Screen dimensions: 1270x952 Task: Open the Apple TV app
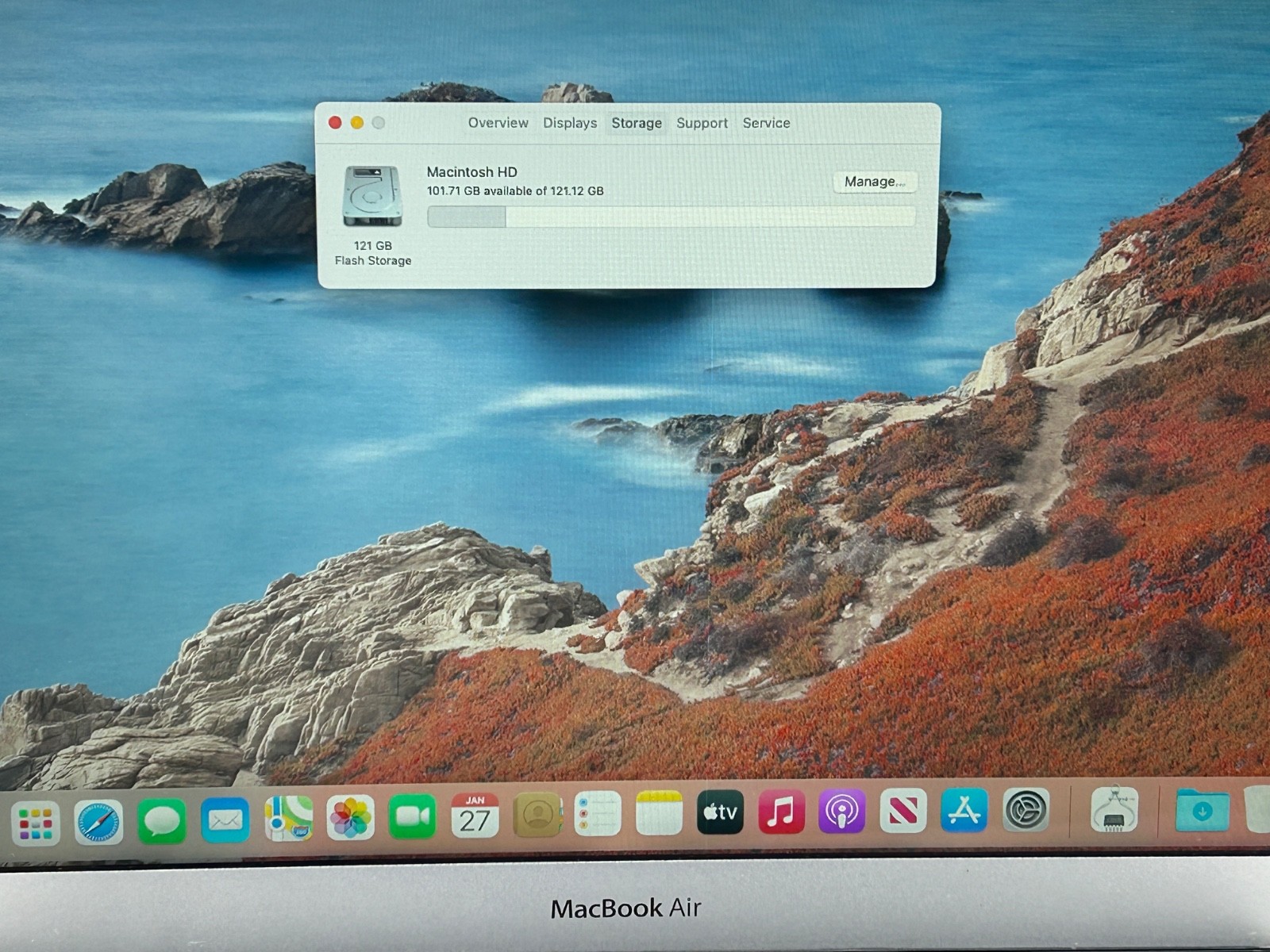click(720, 812)
